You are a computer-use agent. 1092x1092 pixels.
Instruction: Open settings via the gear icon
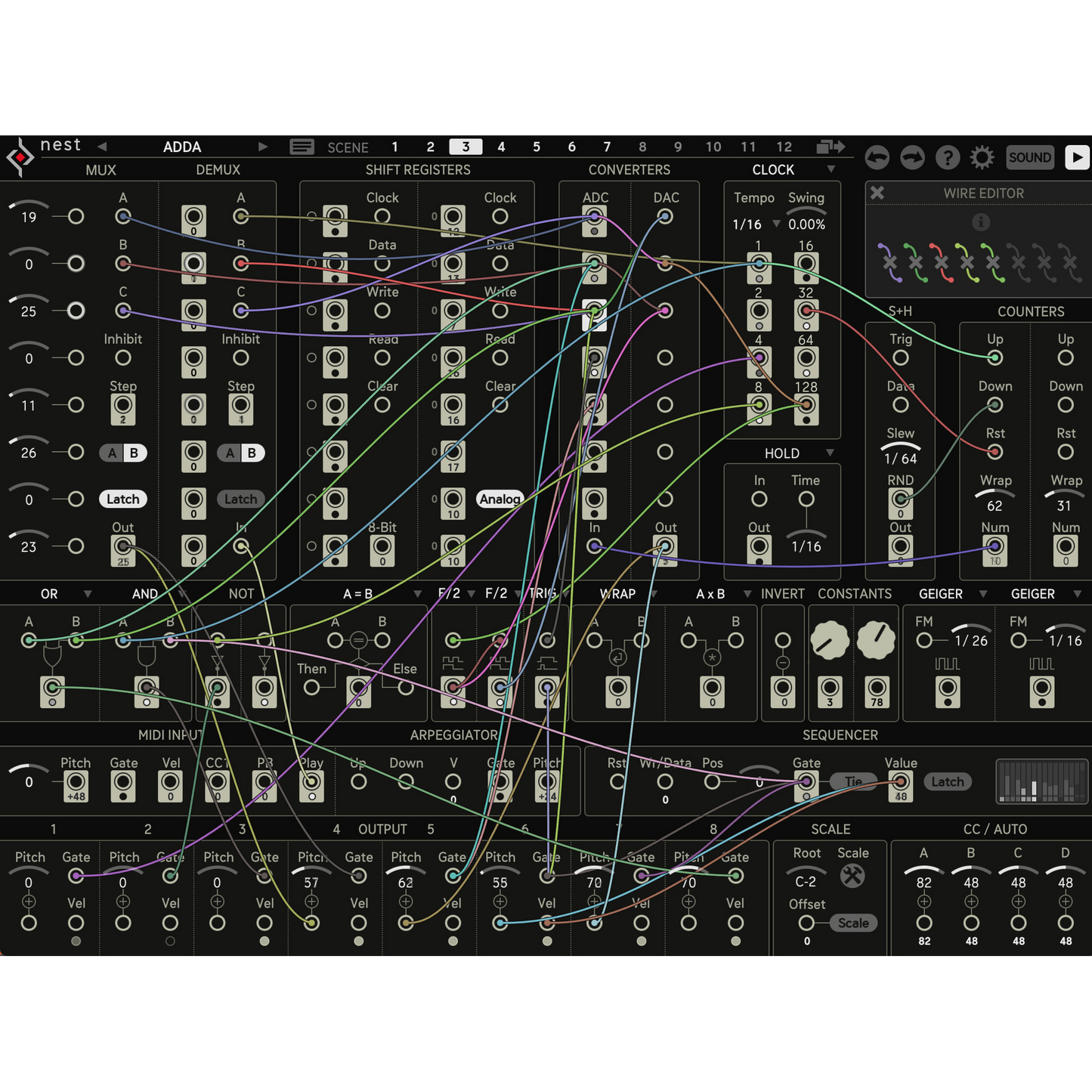[982, 157]
